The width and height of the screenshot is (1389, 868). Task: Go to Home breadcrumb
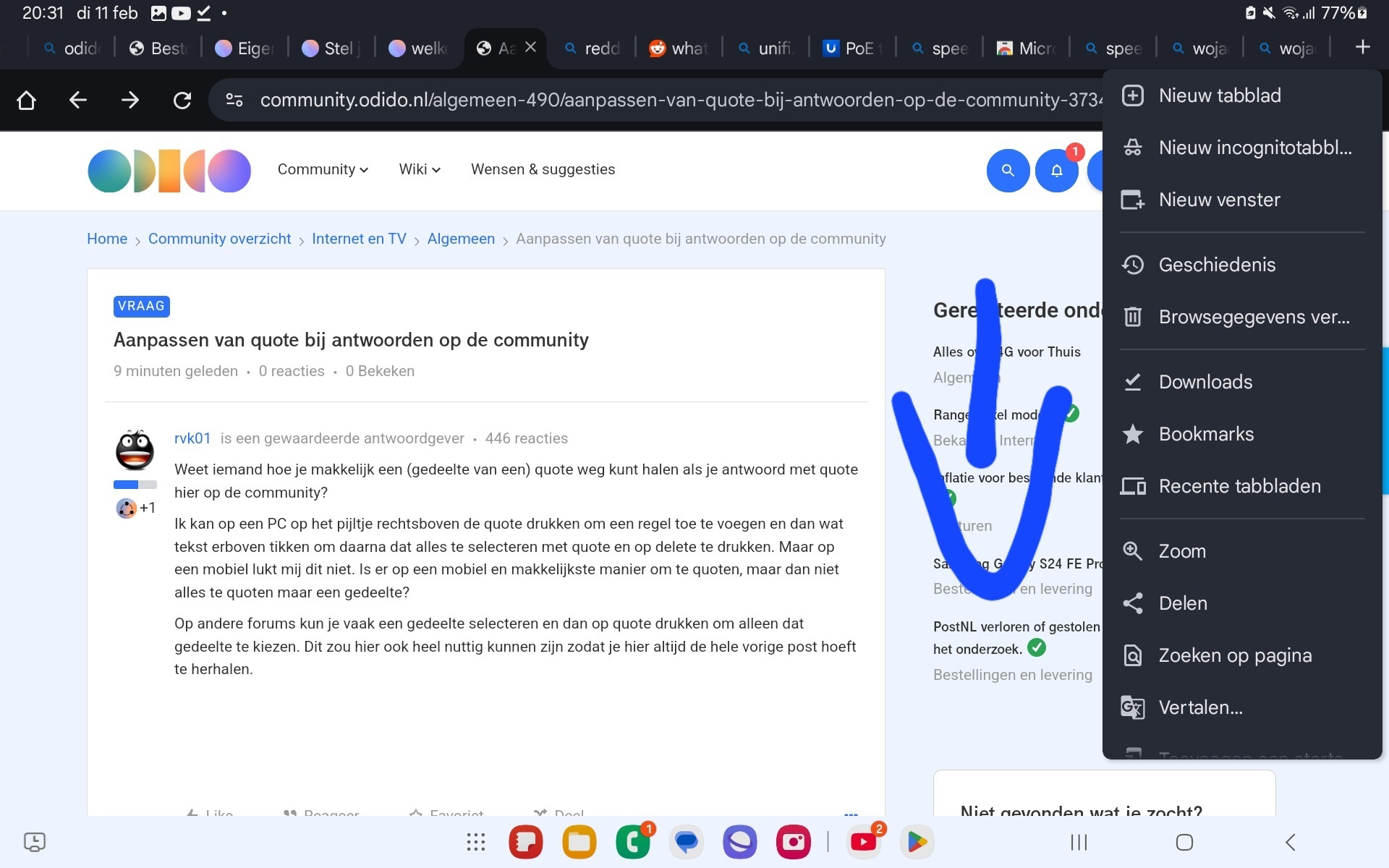pos(107,239)
